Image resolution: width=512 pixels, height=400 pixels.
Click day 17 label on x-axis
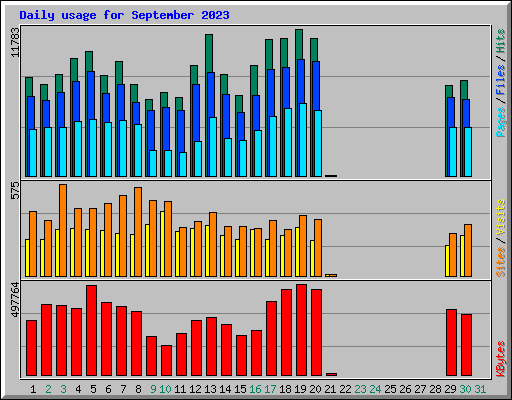[270, 389]
